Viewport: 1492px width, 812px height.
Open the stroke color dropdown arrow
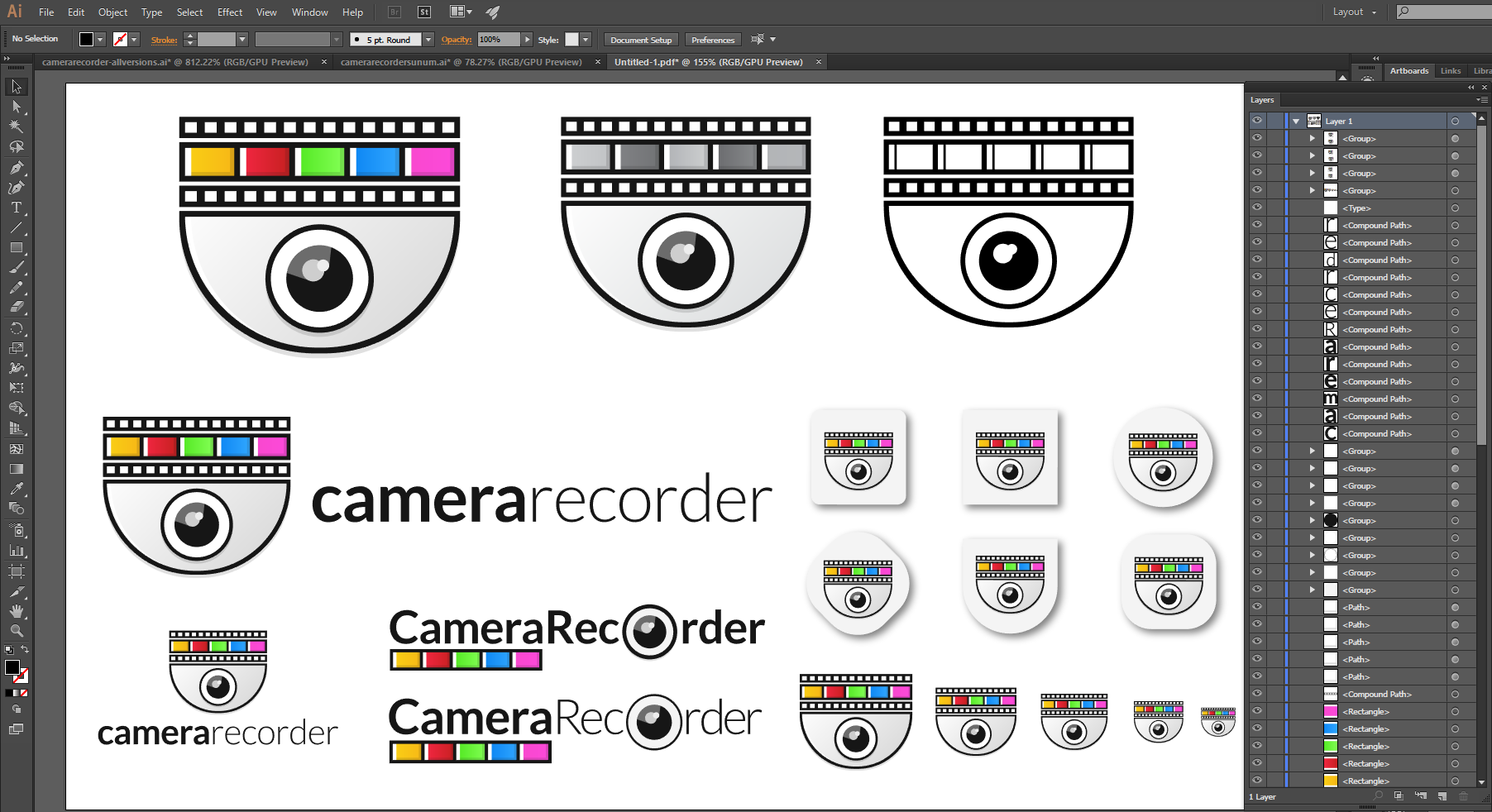pyautogui.click(x=134, y=39)
